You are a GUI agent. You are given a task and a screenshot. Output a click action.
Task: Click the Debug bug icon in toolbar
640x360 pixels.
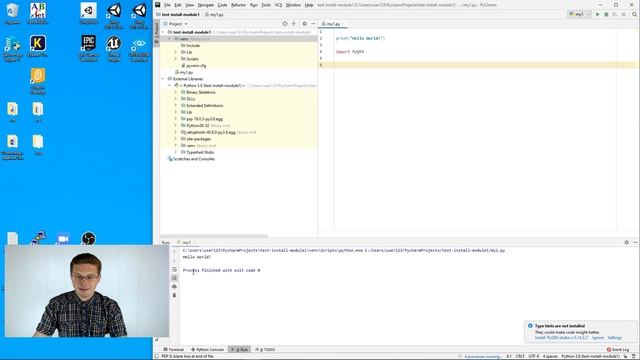606,14
